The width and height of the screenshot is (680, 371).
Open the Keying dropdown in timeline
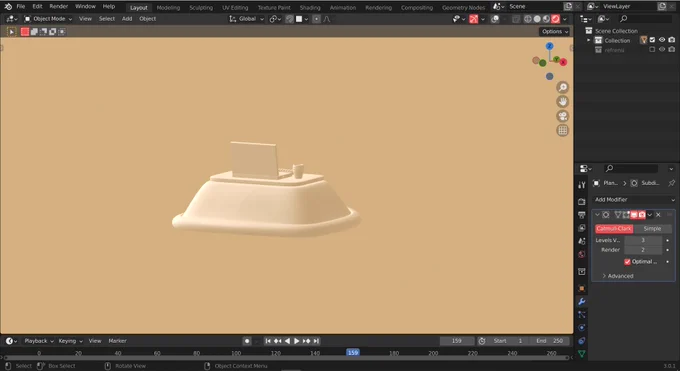point(70,341)
